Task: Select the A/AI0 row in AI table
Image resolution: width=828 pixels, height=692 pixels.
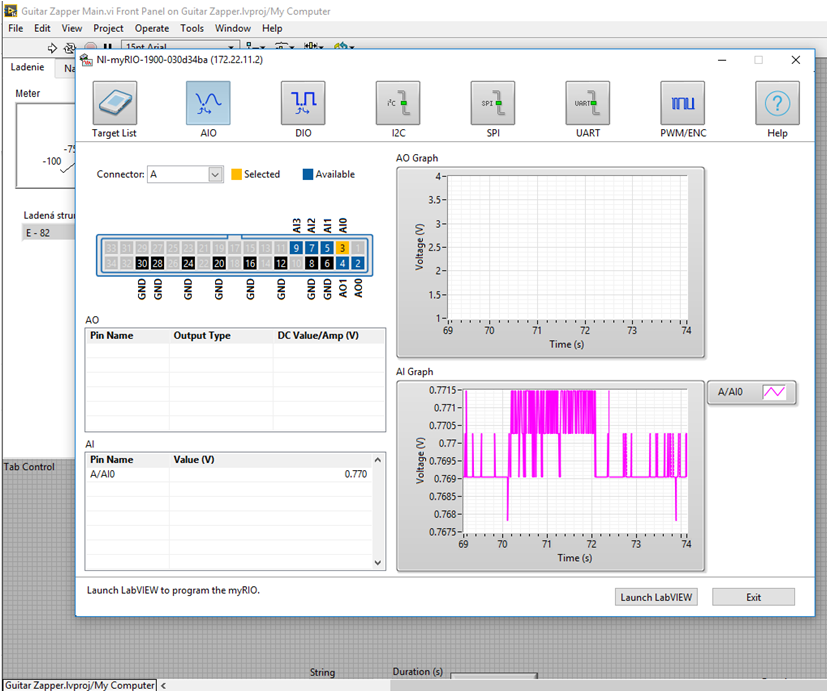Action: click(x=229, y=474)
